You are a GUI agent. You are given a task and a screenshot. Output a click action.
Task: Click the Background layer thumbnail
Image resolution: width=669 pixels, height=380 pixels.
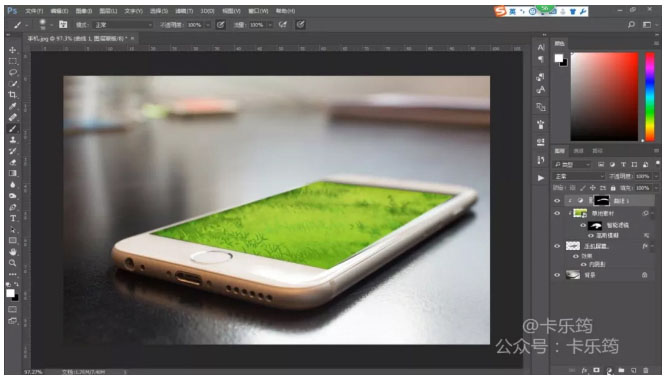click(573, 275)
